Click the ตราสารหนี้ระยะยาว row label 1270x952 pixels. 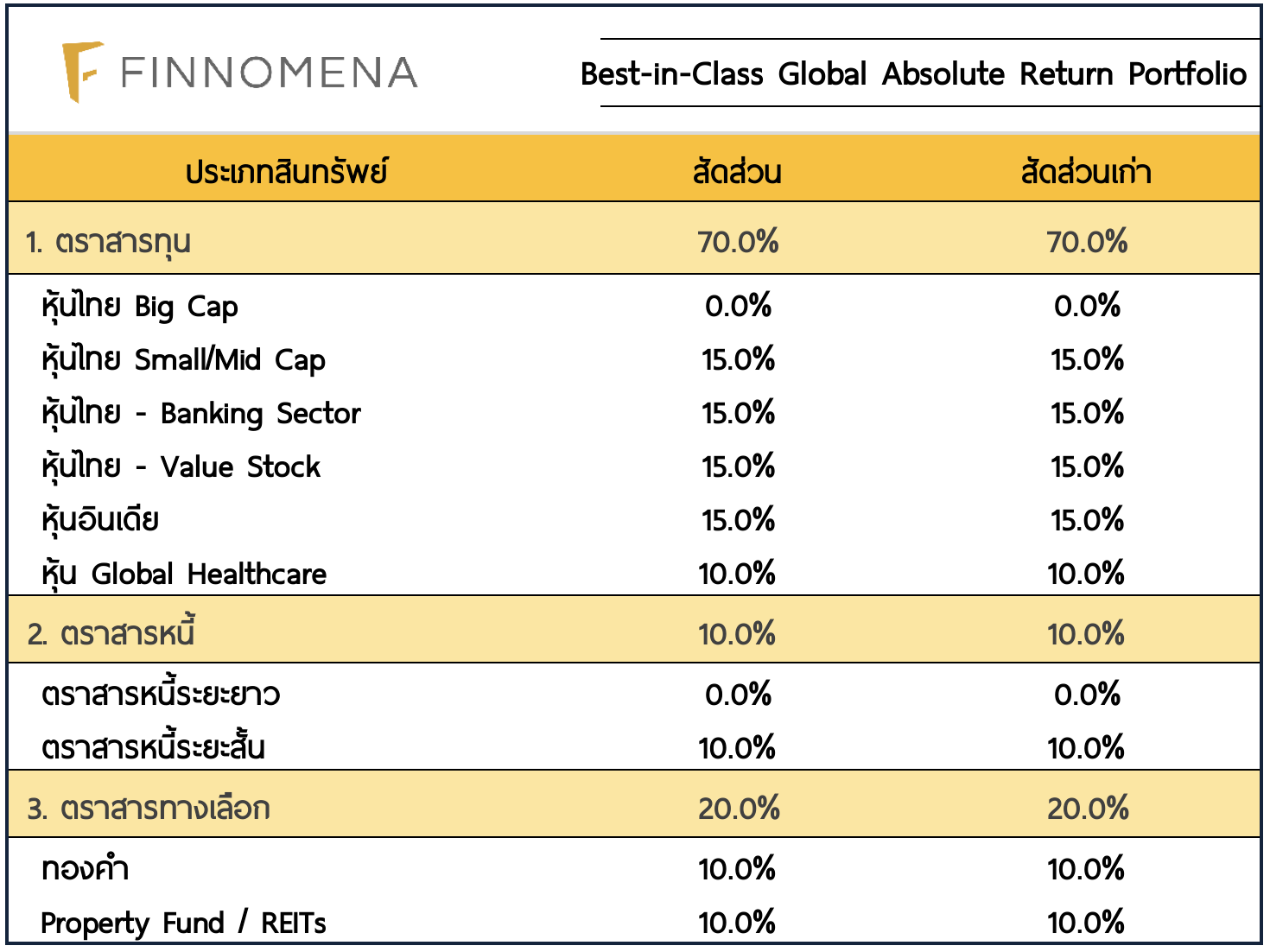(161, 695)
